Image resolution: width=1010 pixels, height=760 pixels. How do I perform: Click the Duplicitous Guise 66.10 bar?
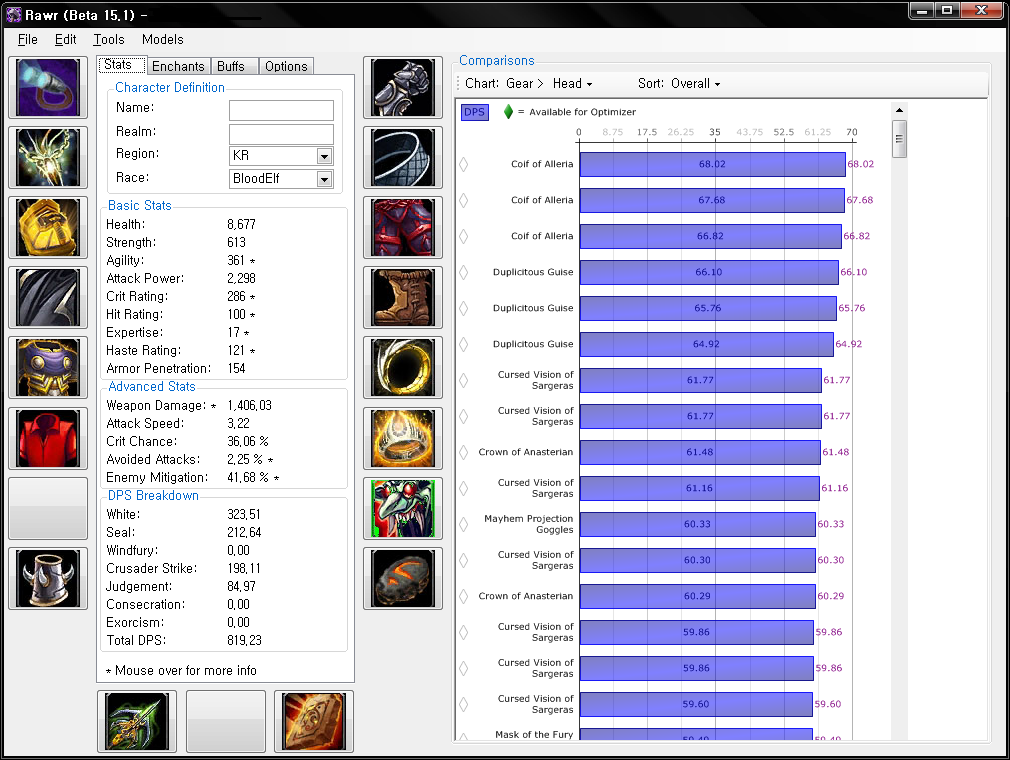(x=709, y=272)
